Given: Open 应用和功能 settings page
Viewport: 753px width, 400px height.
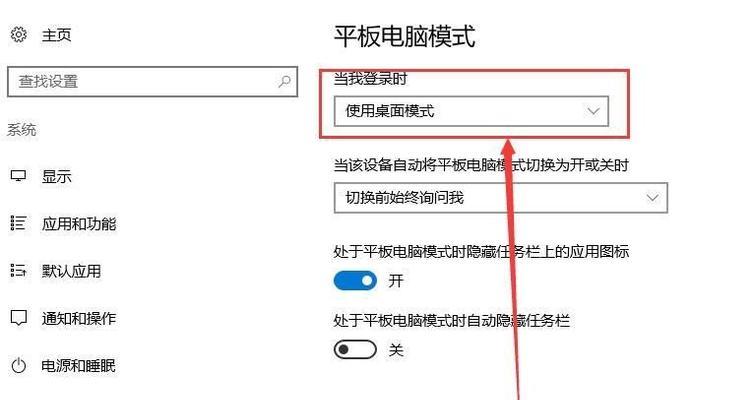Looking at the screenshot, I should click(x=79, y=223).
